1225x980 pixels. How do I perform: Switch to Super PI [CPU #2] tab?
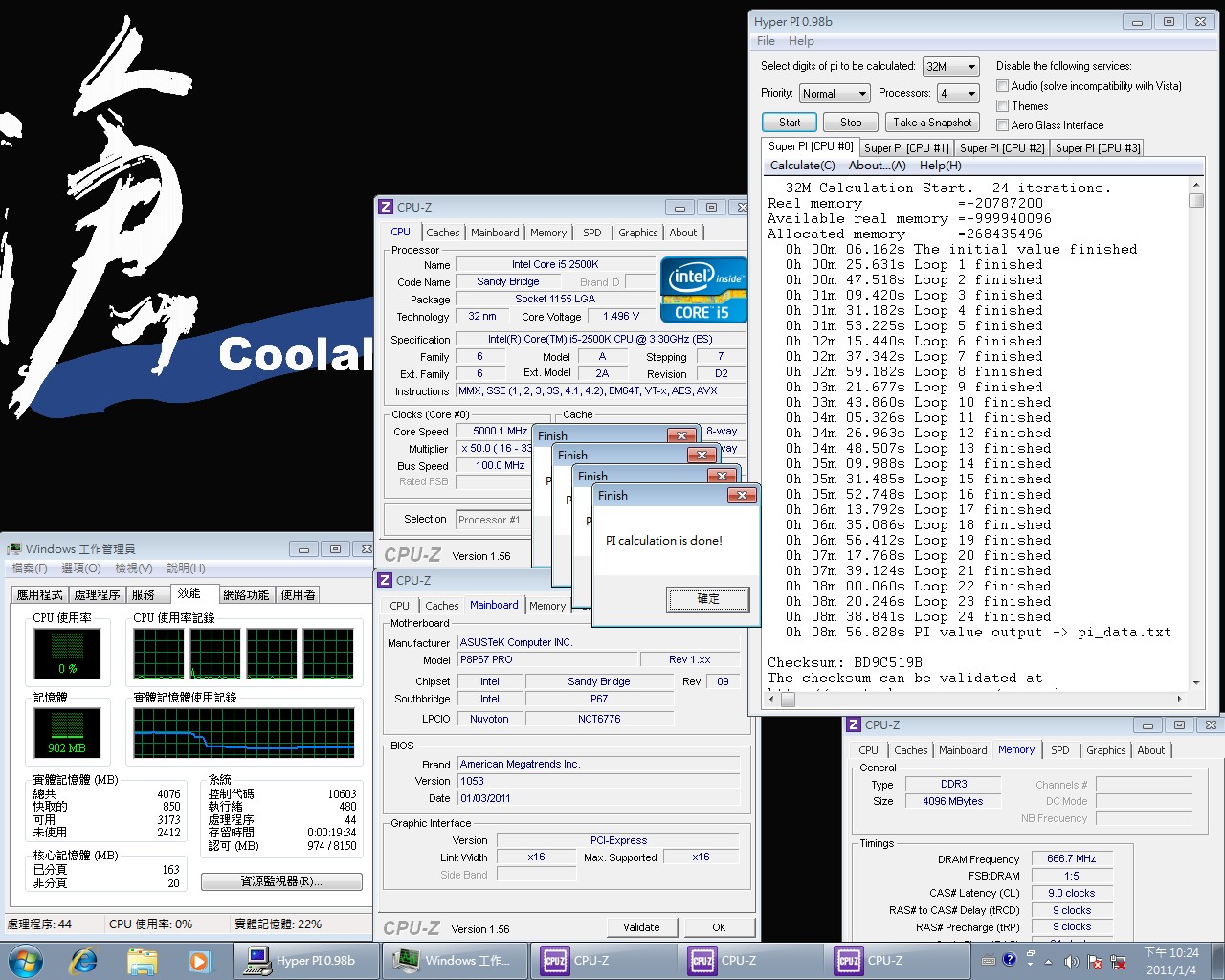point(1002,148)
